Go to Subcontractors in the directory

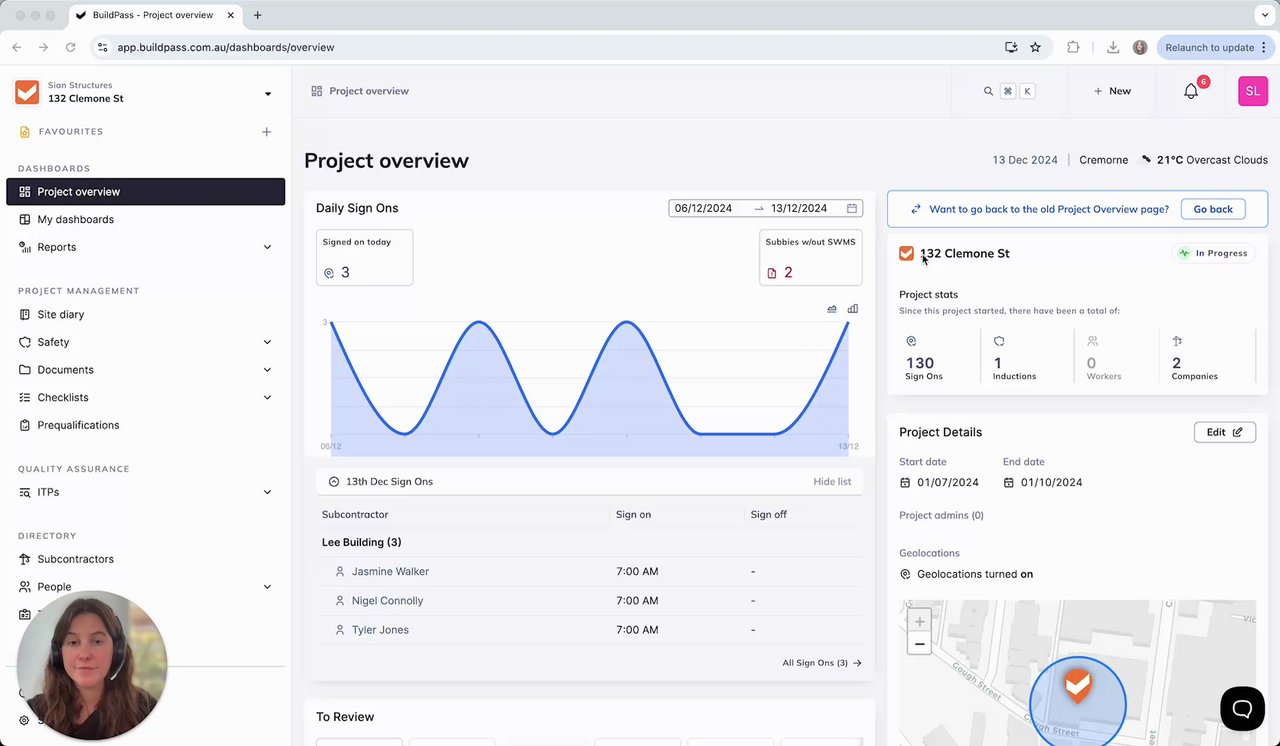coord(75,559)
